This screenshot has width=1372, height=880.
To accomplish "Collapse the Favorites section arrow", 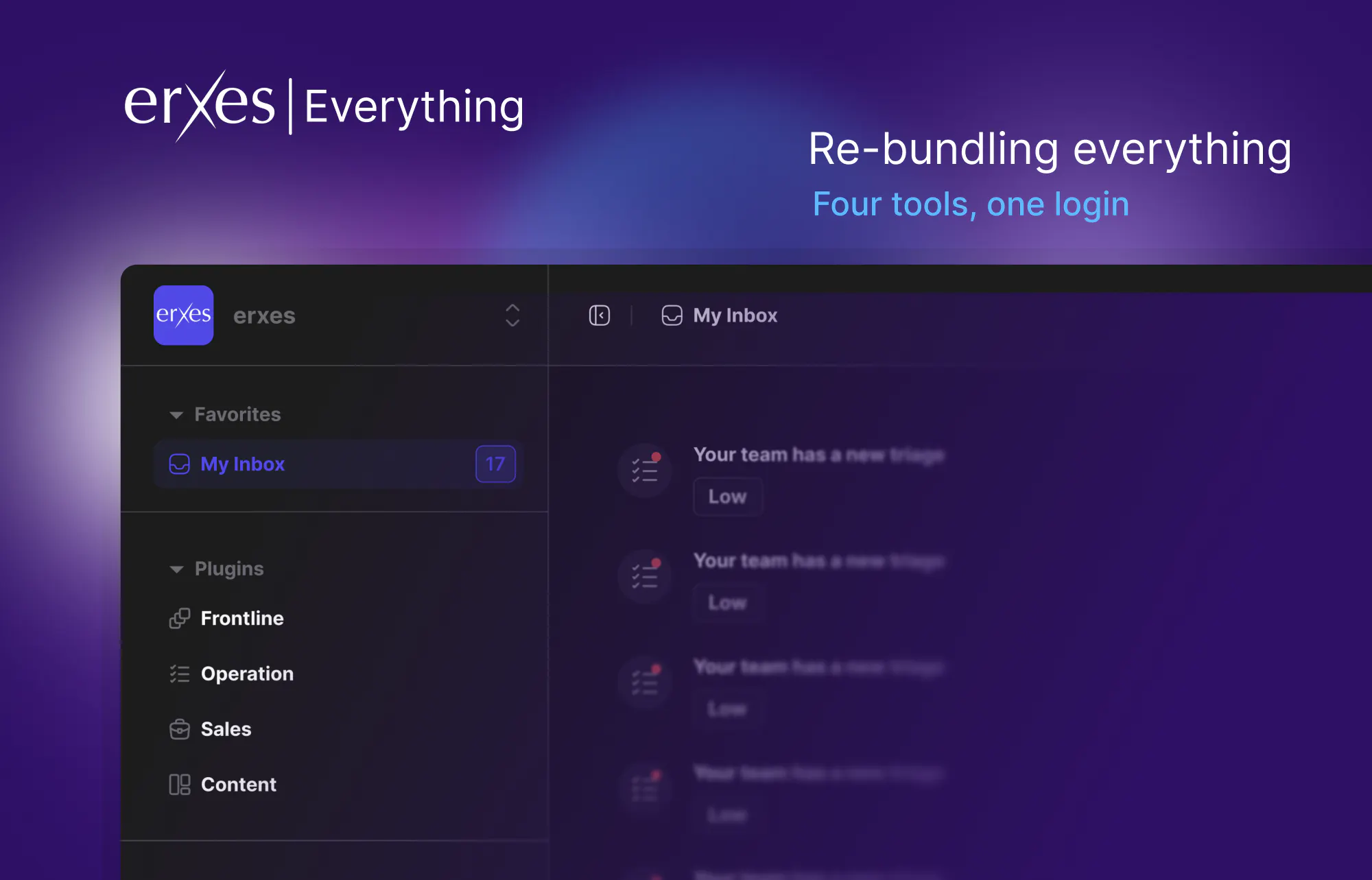I will pyautogui.click(x=176, y=415).
